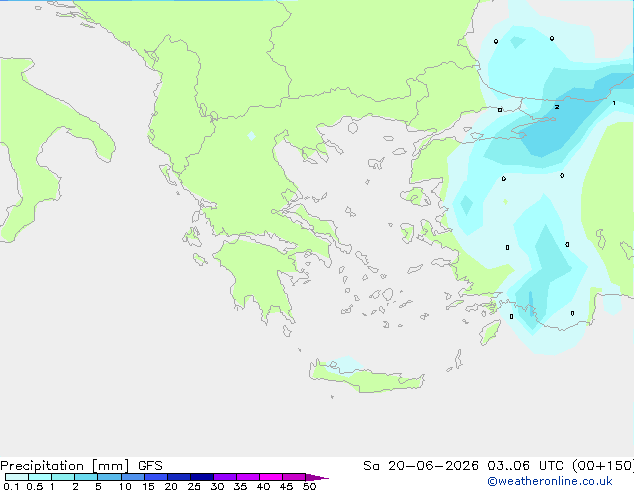Click the 40–45 mm magenta swatch
Image resolution: width=634 pixels, height=490 pixels.
click(271, 477)
